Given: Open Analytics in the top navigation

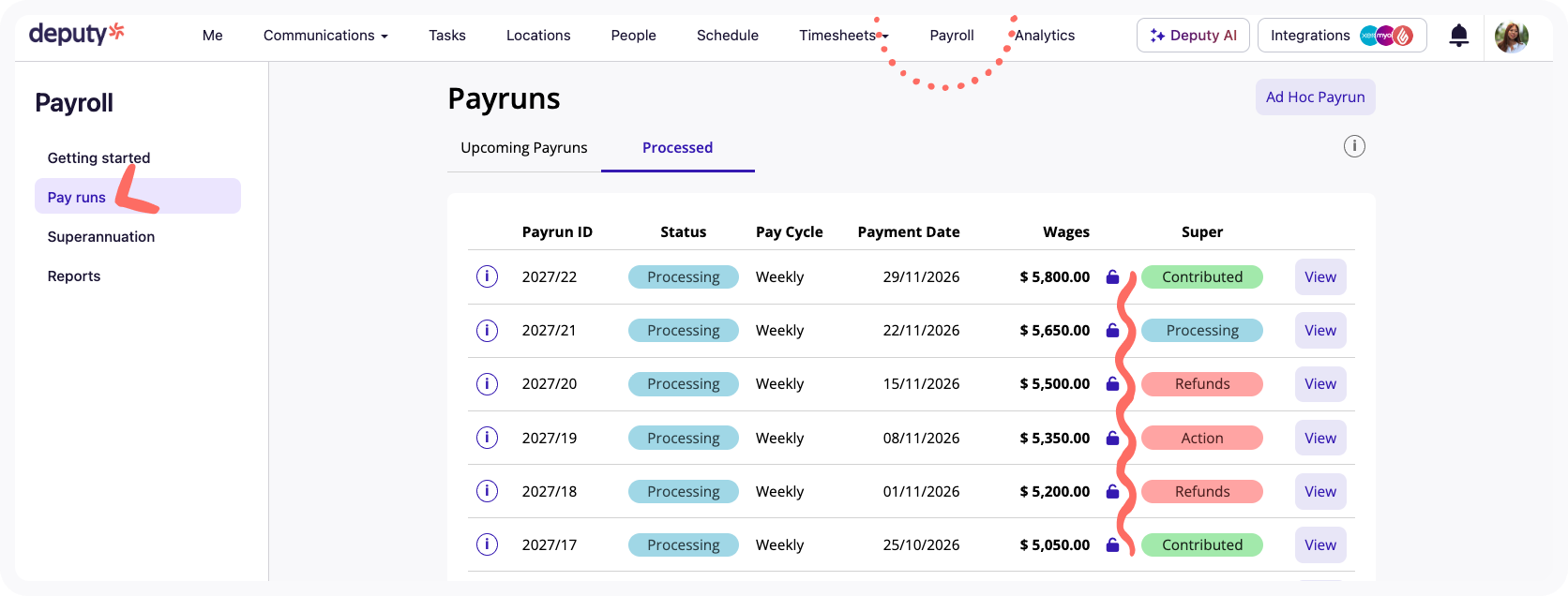Looking at the screenshot, I should pos(1045,36).
